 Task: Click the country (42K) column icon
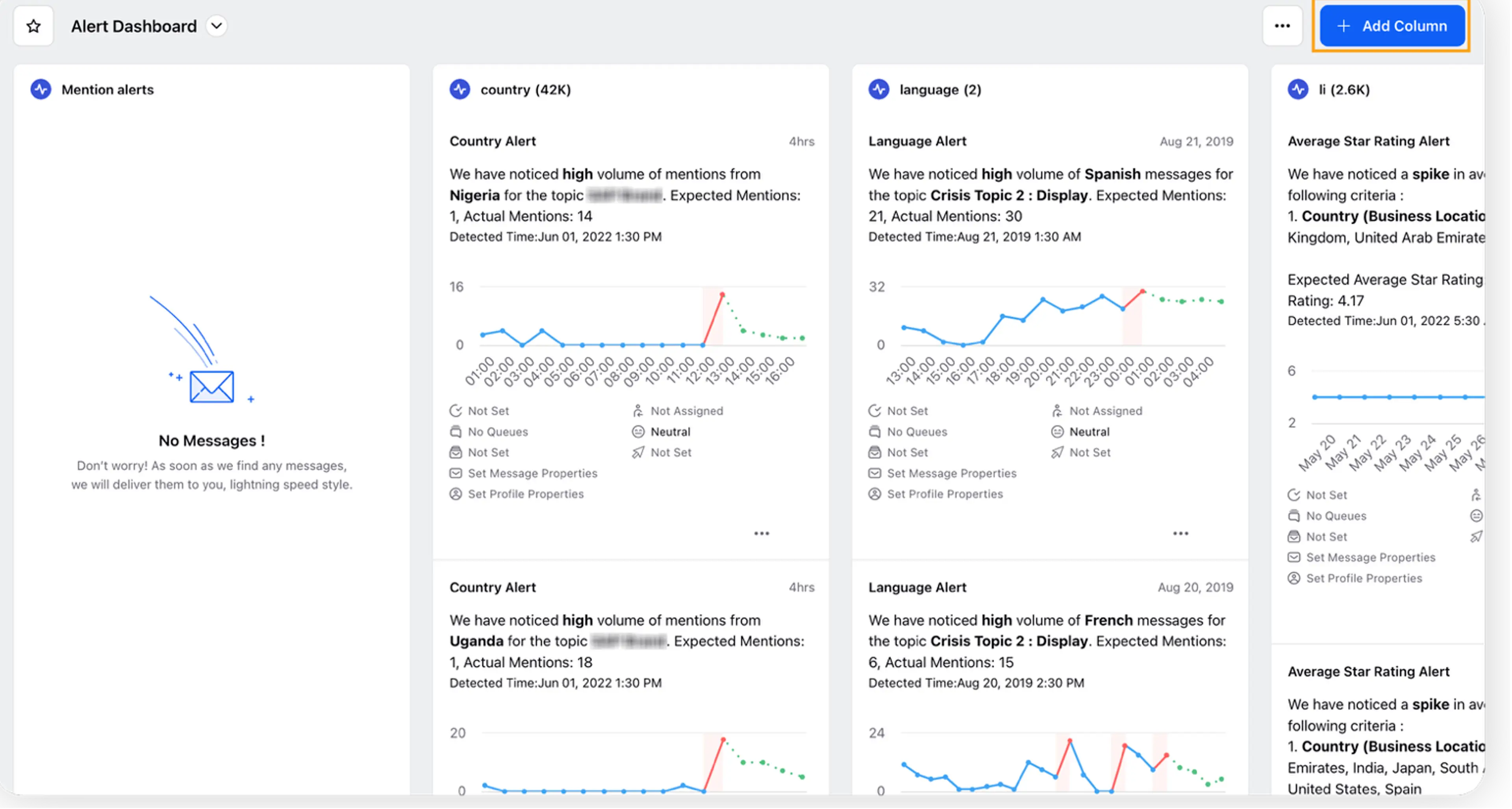[460, 89]
